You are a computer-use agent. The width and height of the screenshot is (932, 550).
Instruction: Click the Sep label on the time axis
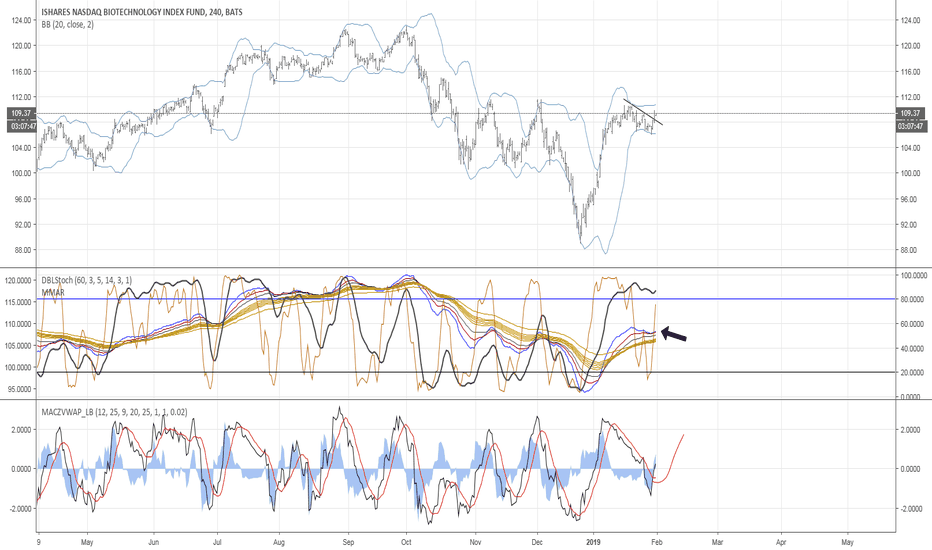(x=348, y=542)
